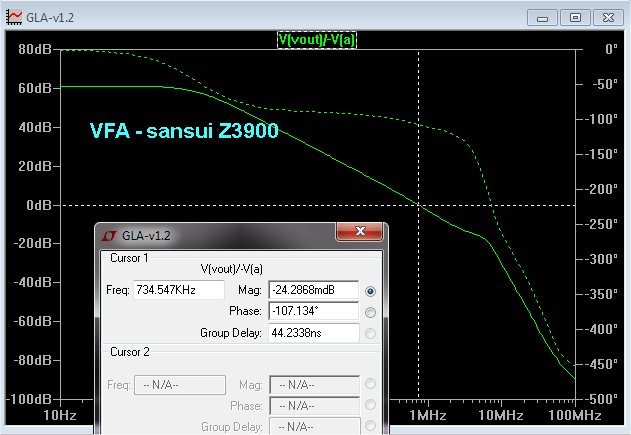Click the 10MHz frequency axis label
This screenshot has height=435, width=631.
point(501,415)
